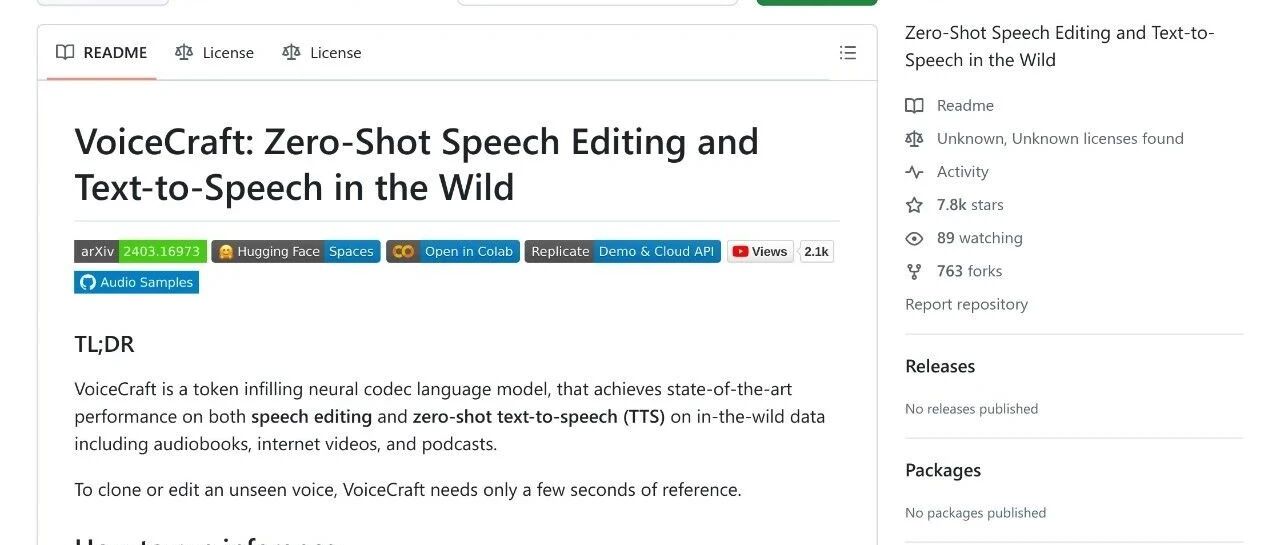Open the Audio Samples GitHub badge
Image resolution: width=1280 pixels, height=545 pixels.
[137, 282]
